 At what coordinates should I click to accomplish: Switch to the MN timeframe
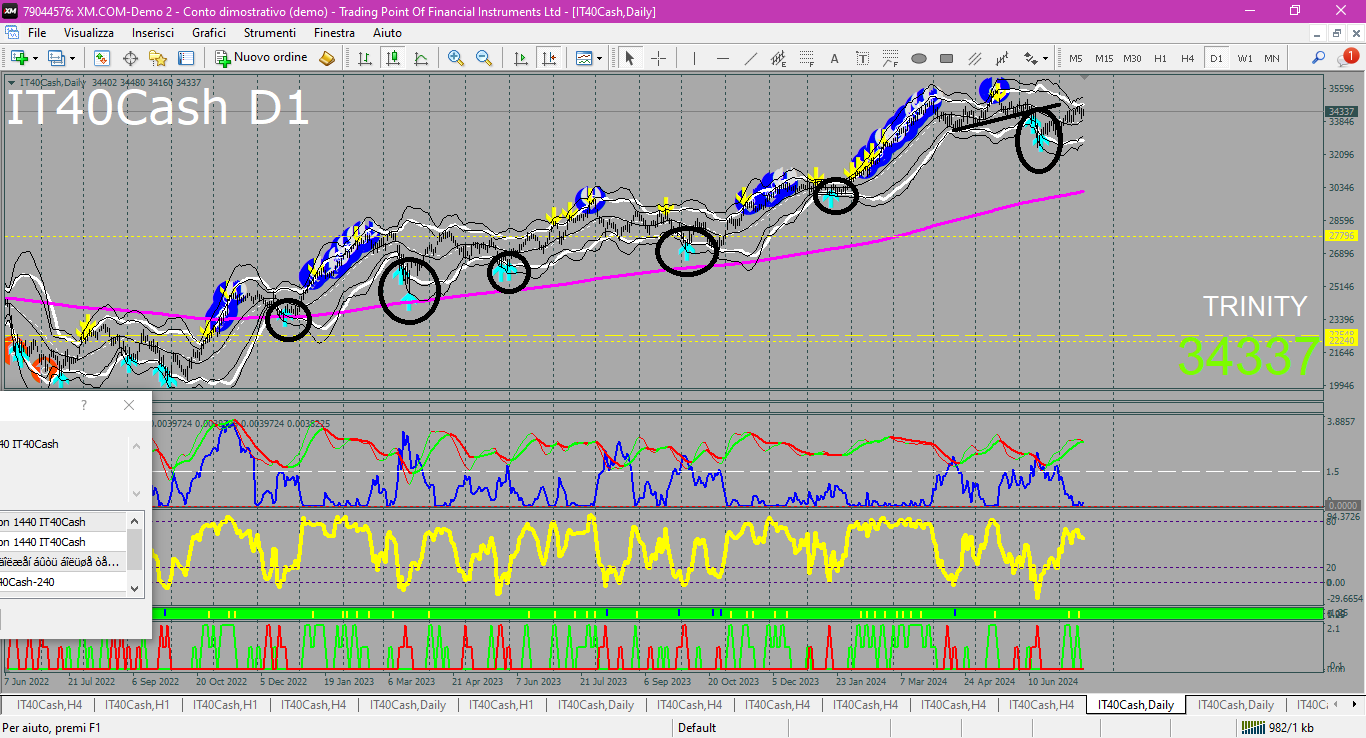[x=1272, y=58]
